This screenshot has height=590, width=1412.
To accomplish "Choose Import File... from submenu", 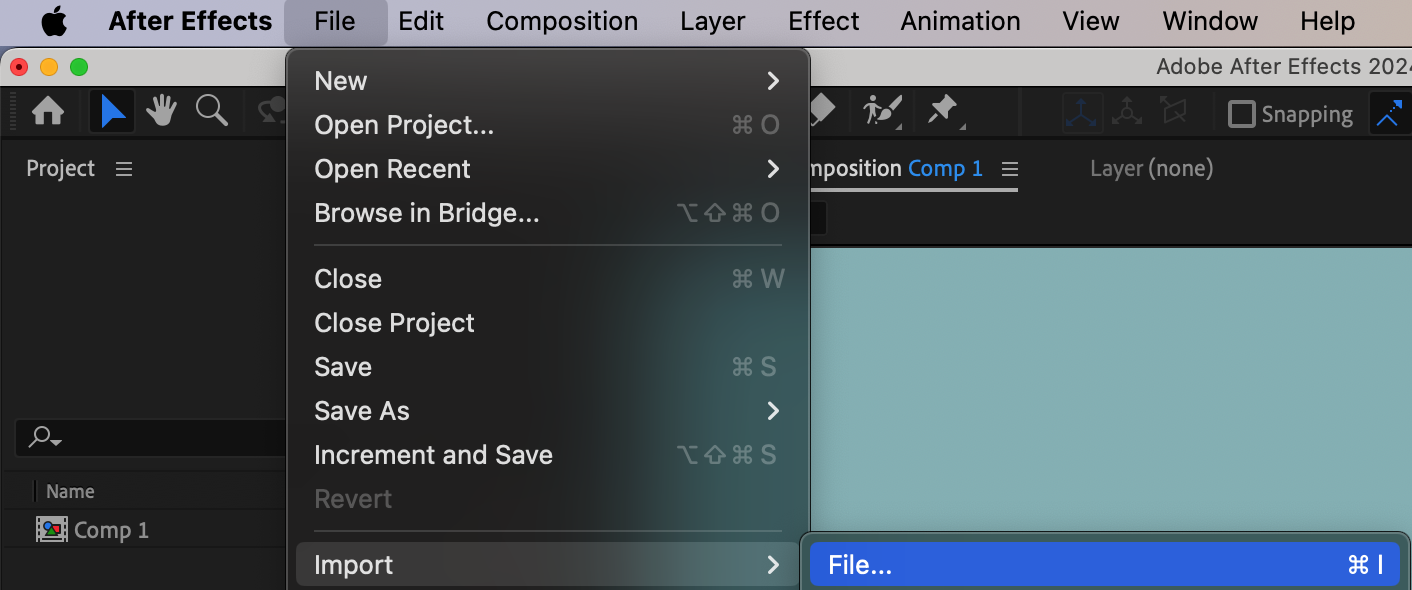I will click(x=1104, y=565).
